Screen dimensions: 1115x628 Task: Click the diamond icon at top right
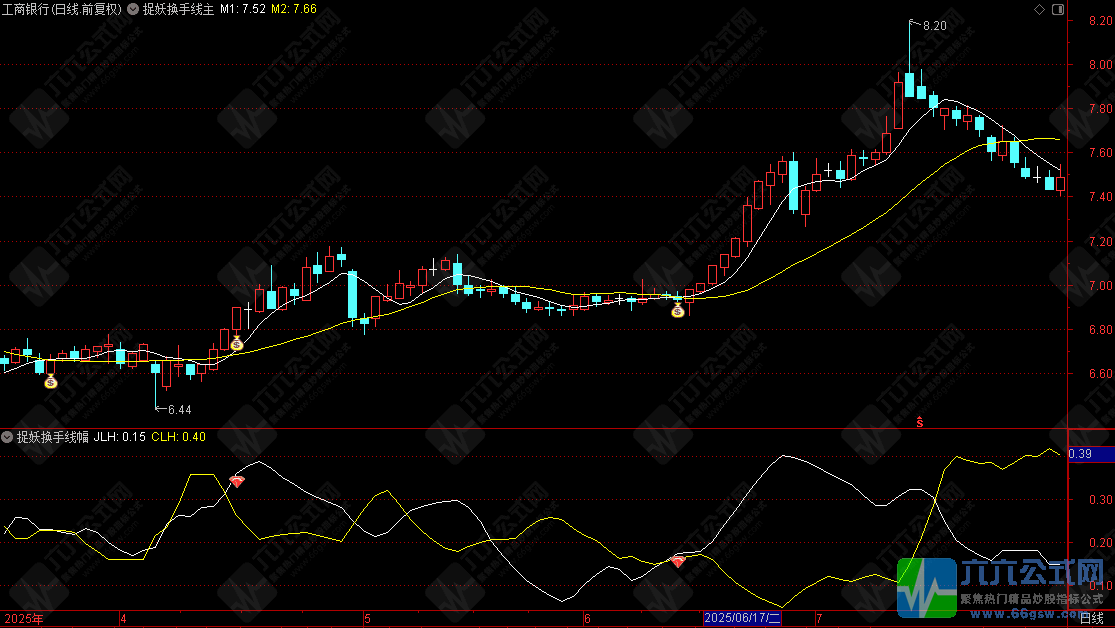1039,9
